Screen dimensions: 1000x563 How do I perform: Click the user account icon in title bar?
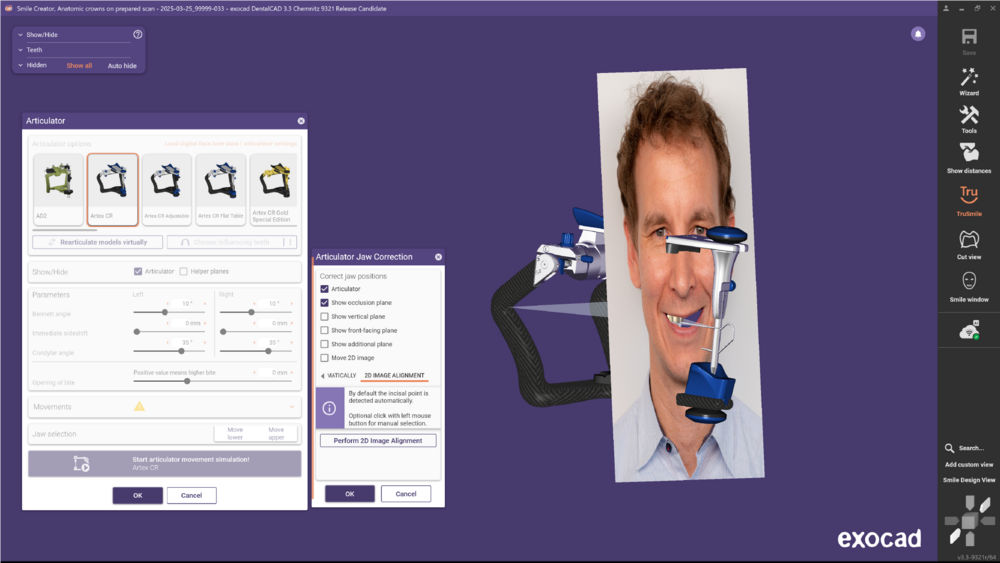pyautogui.click(x=946, y=8)
